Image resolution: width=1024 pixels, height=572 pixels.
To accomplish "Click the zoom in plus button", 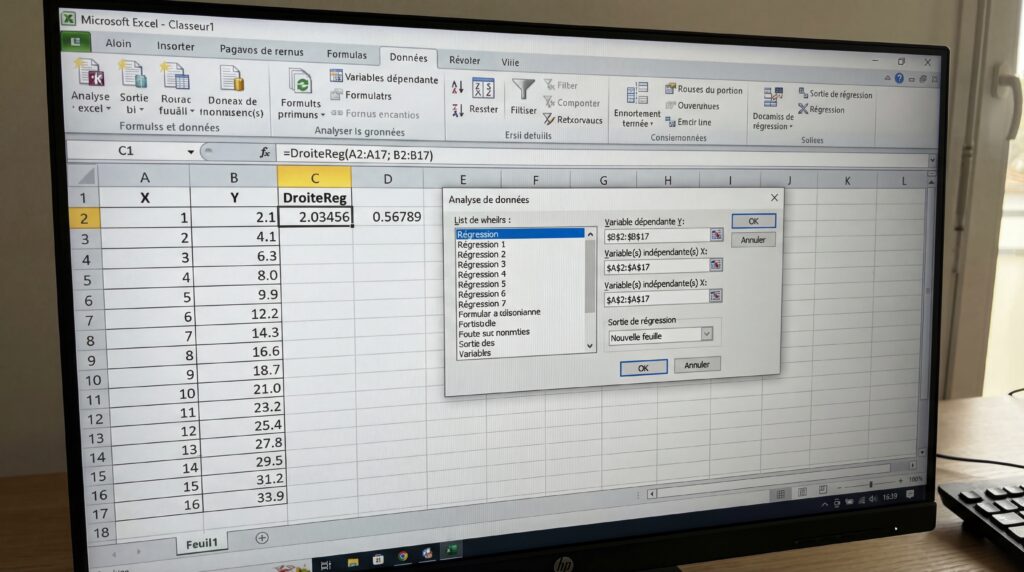I will click(x=900, y=481).
